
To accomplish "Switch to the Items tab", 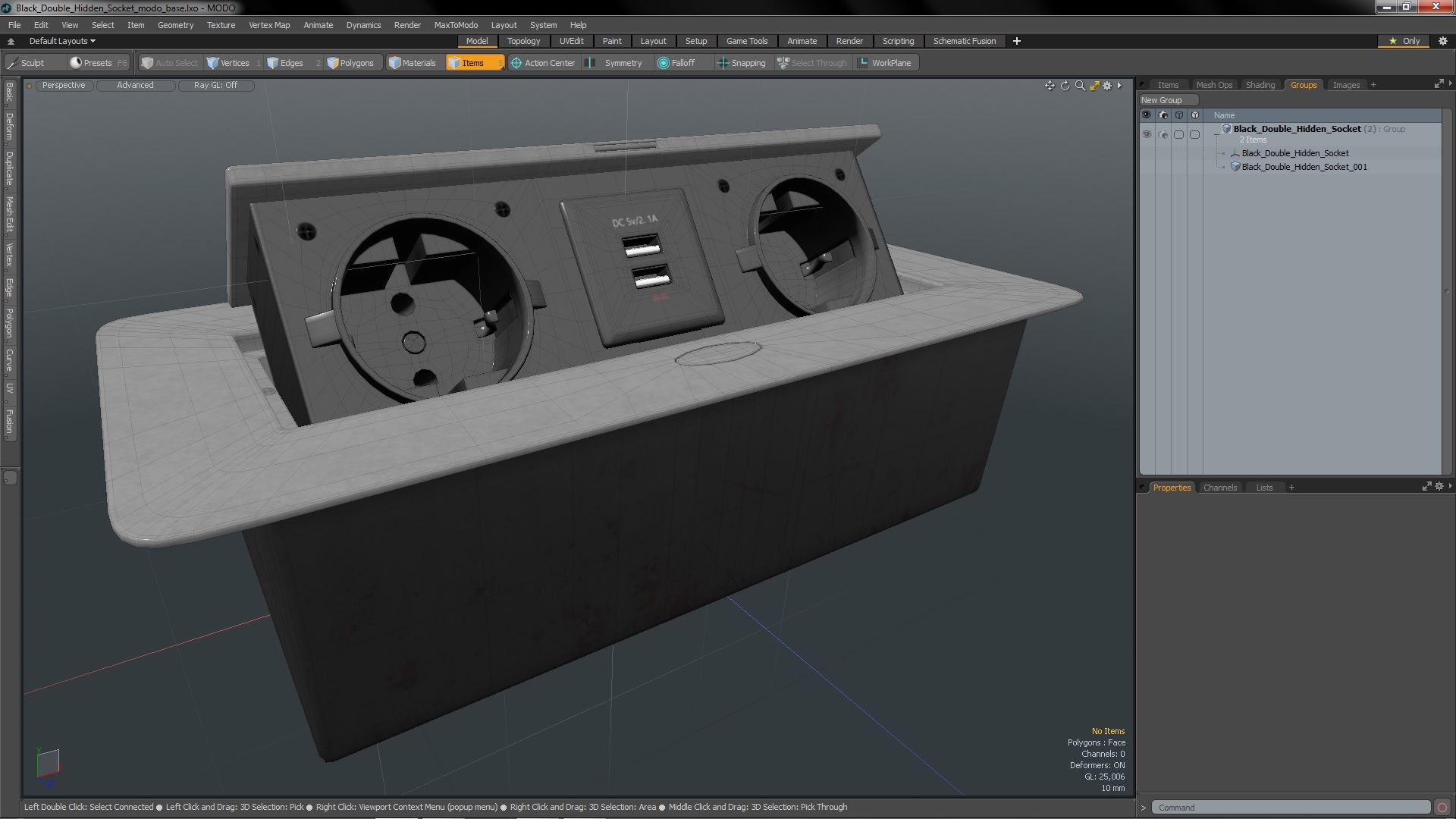I will pos(1168,85).
